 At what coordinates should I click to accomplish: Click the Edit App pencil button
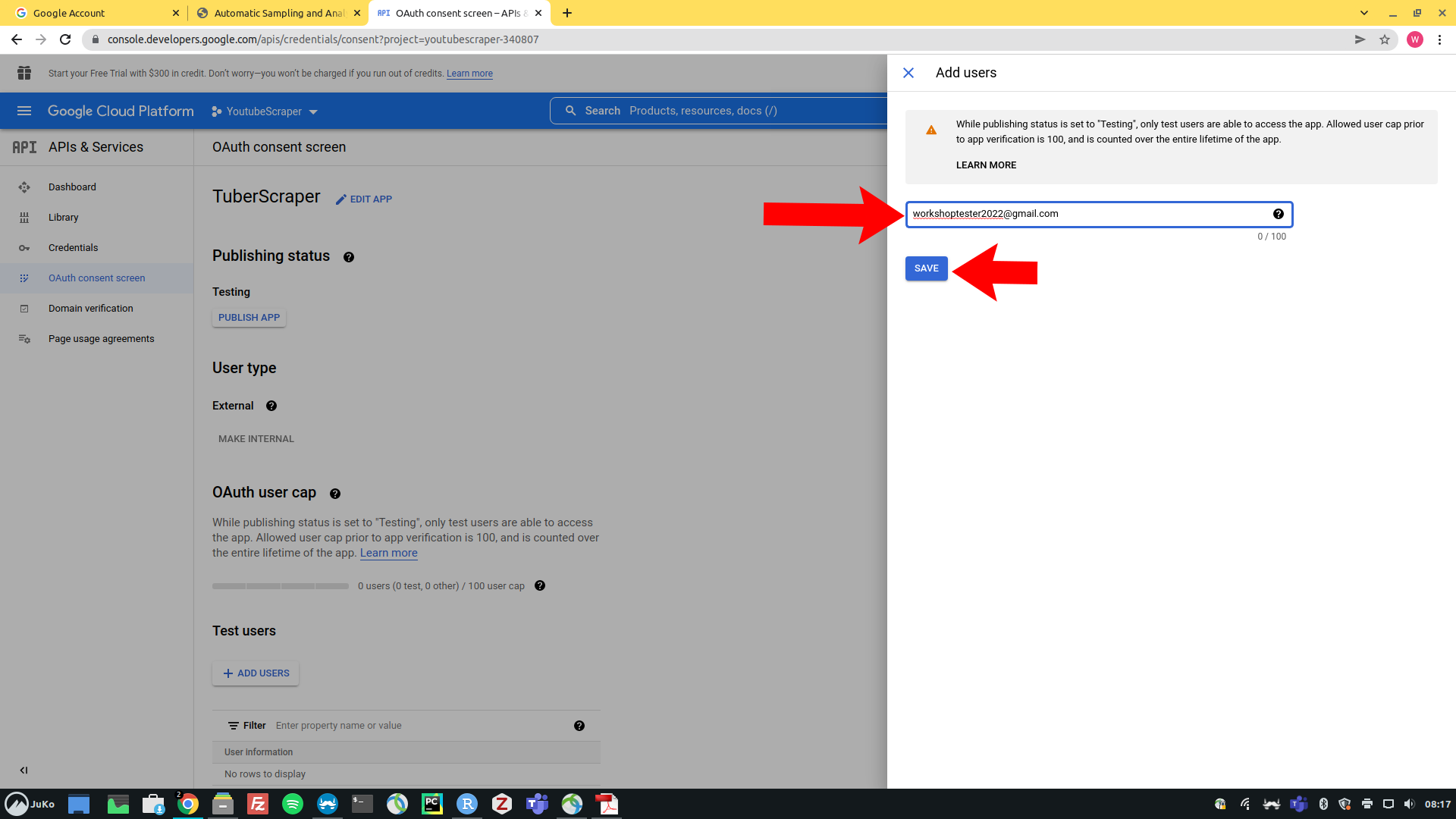(364, 199)
